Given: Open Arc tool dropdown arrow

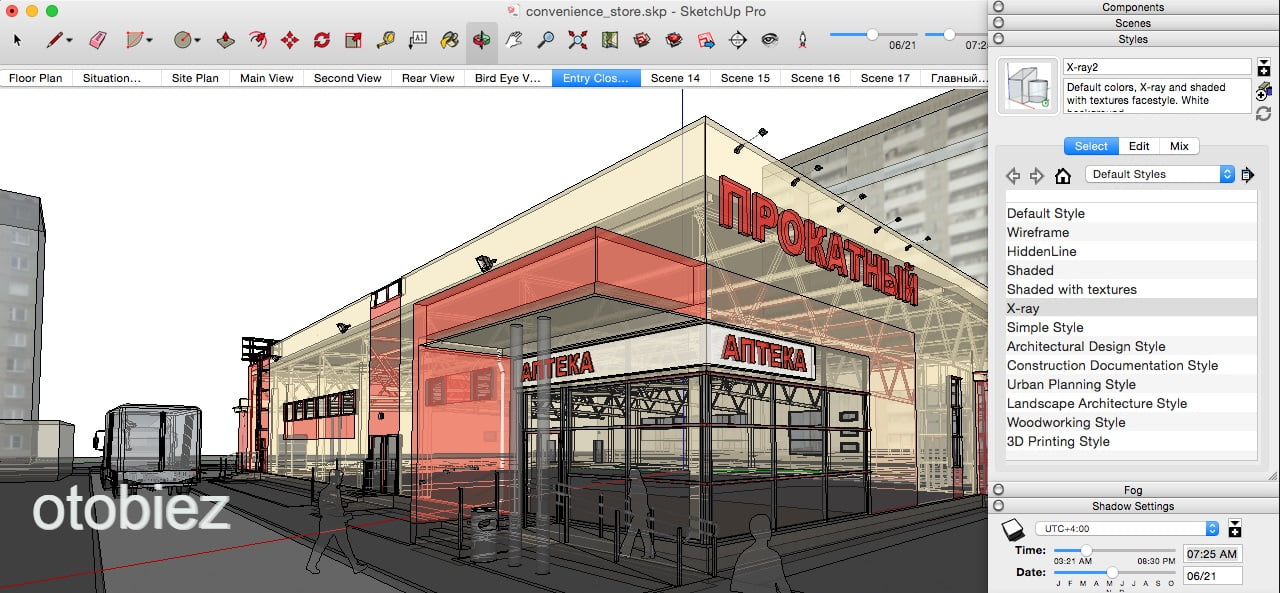Looking at the screenshot, I should pyautogui.click(x=150, y=41).
